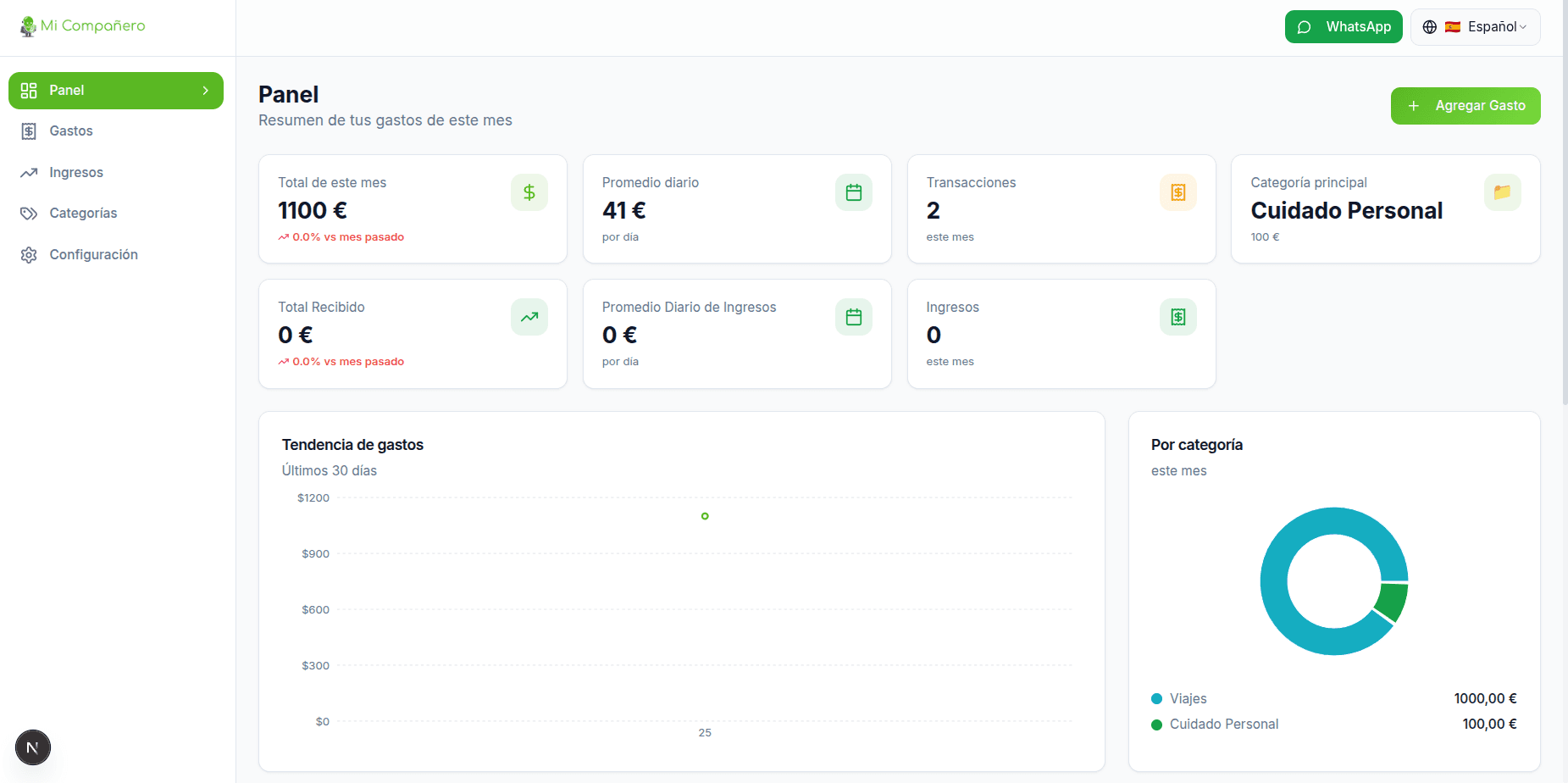Click the data point on the expense trend chart
The image size is (1568, 783).
tap(705, 516)
